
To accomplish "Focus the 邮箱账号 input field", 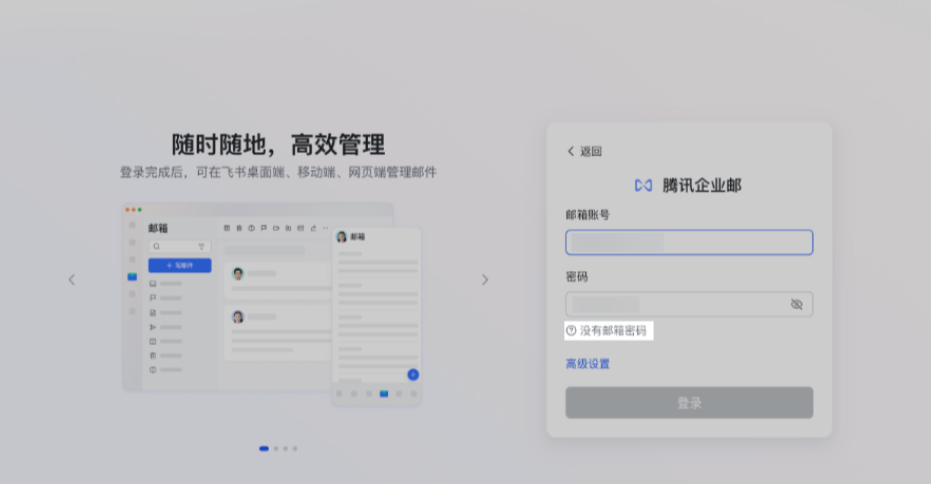I will click(x=688, y=243).
